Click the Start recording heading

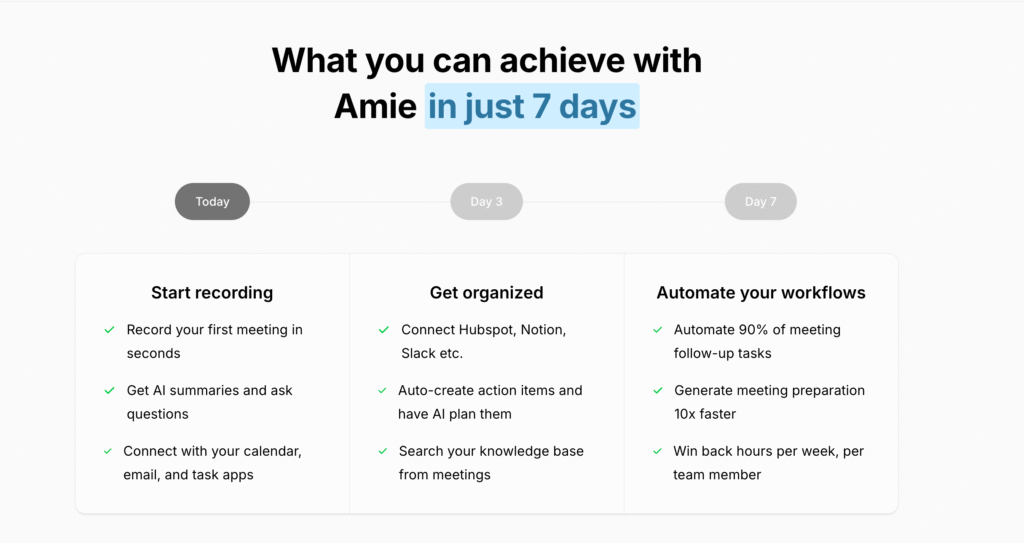(212, 293)
